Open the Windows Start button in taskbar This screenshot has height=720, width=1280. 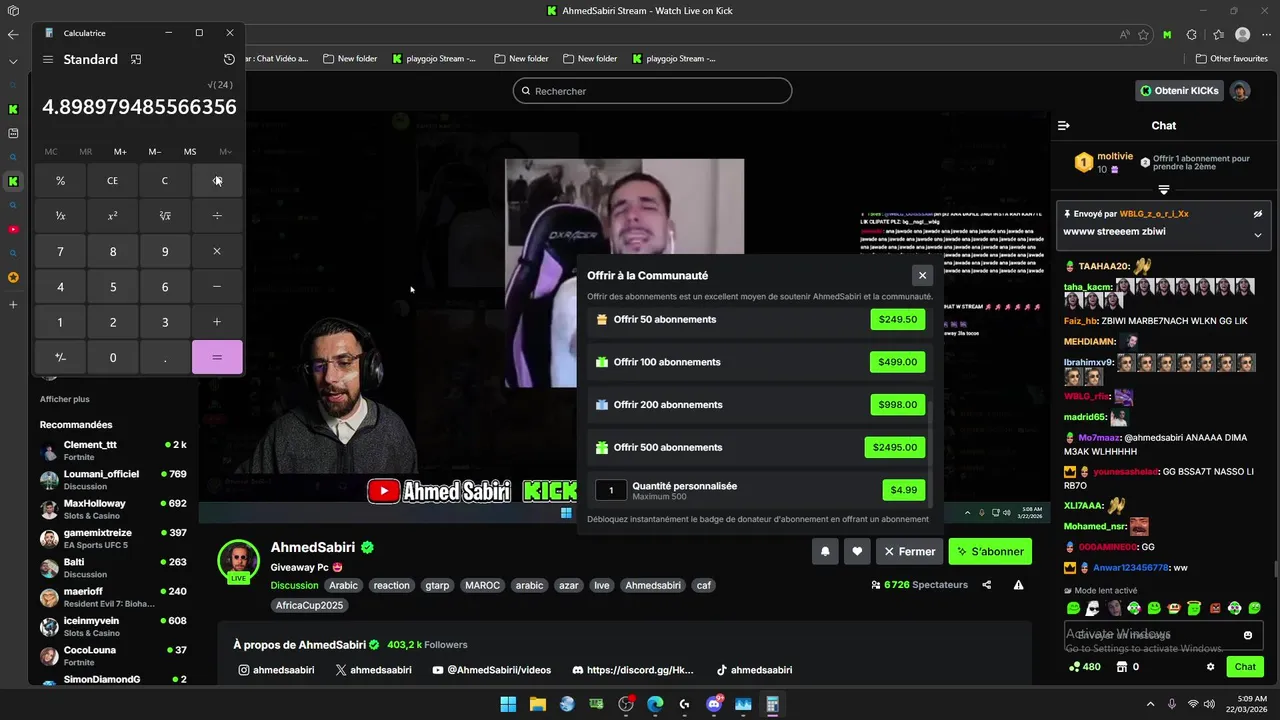coord(508,704)
